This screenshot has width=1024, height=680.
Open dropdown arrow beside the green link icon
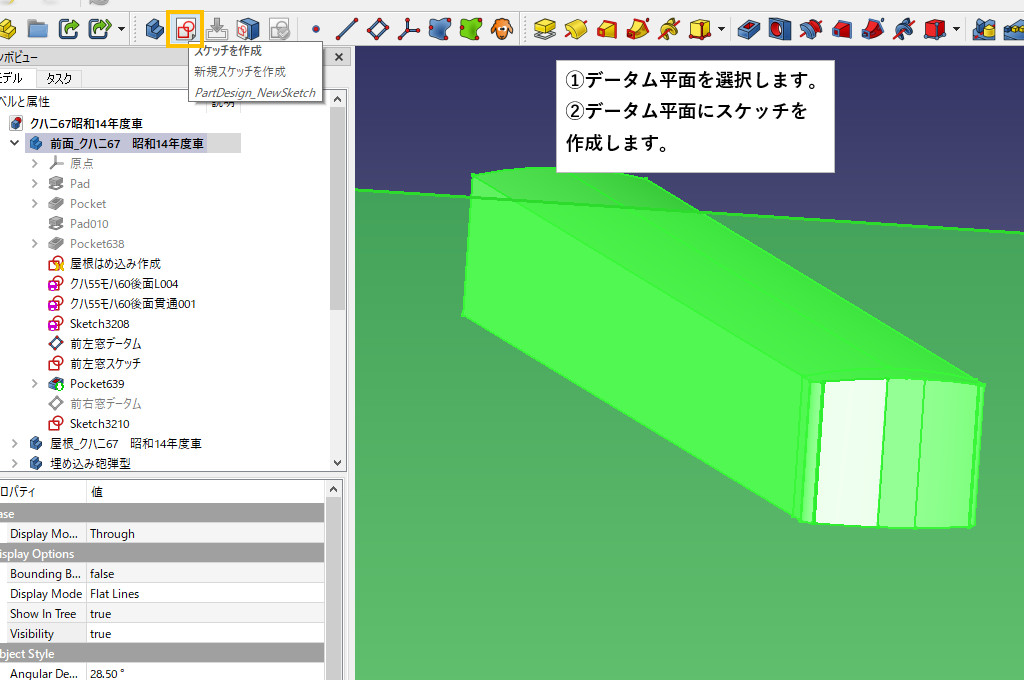coord(121,29)
